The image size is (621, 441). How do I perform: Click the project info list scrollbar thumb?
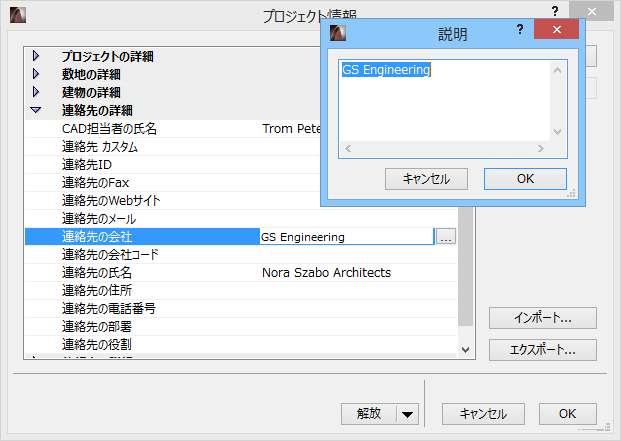tap(466, 266)
